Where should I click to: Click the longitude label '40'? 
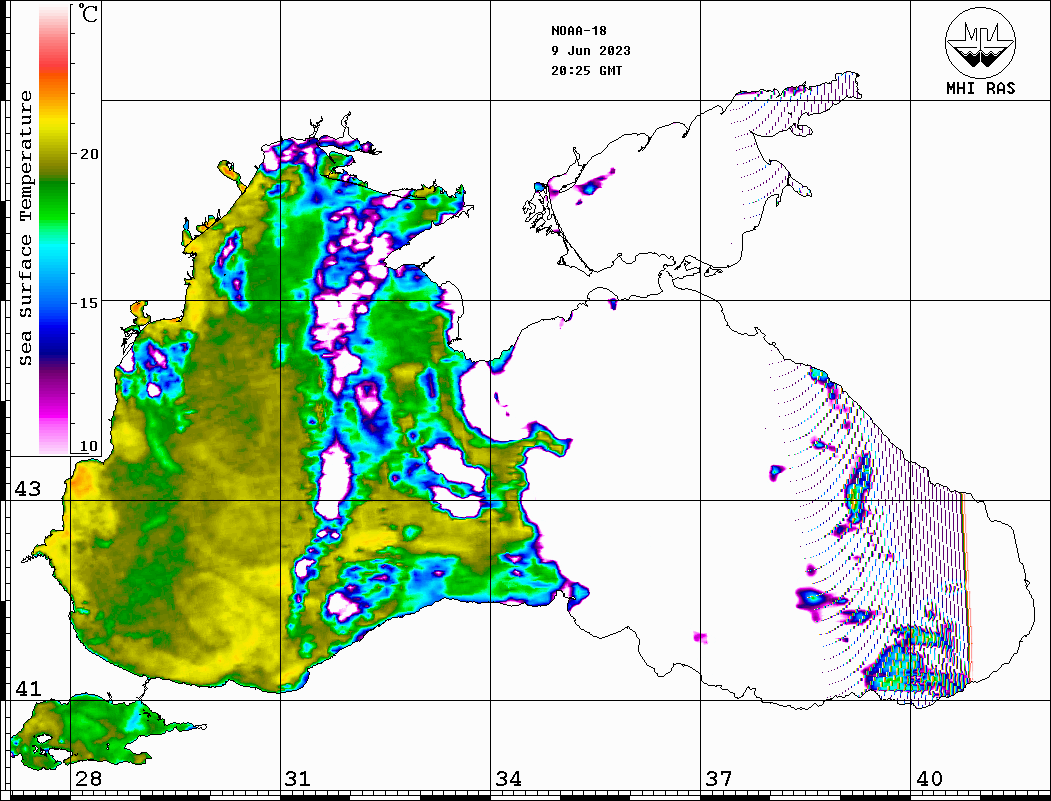tap(929, 779)
